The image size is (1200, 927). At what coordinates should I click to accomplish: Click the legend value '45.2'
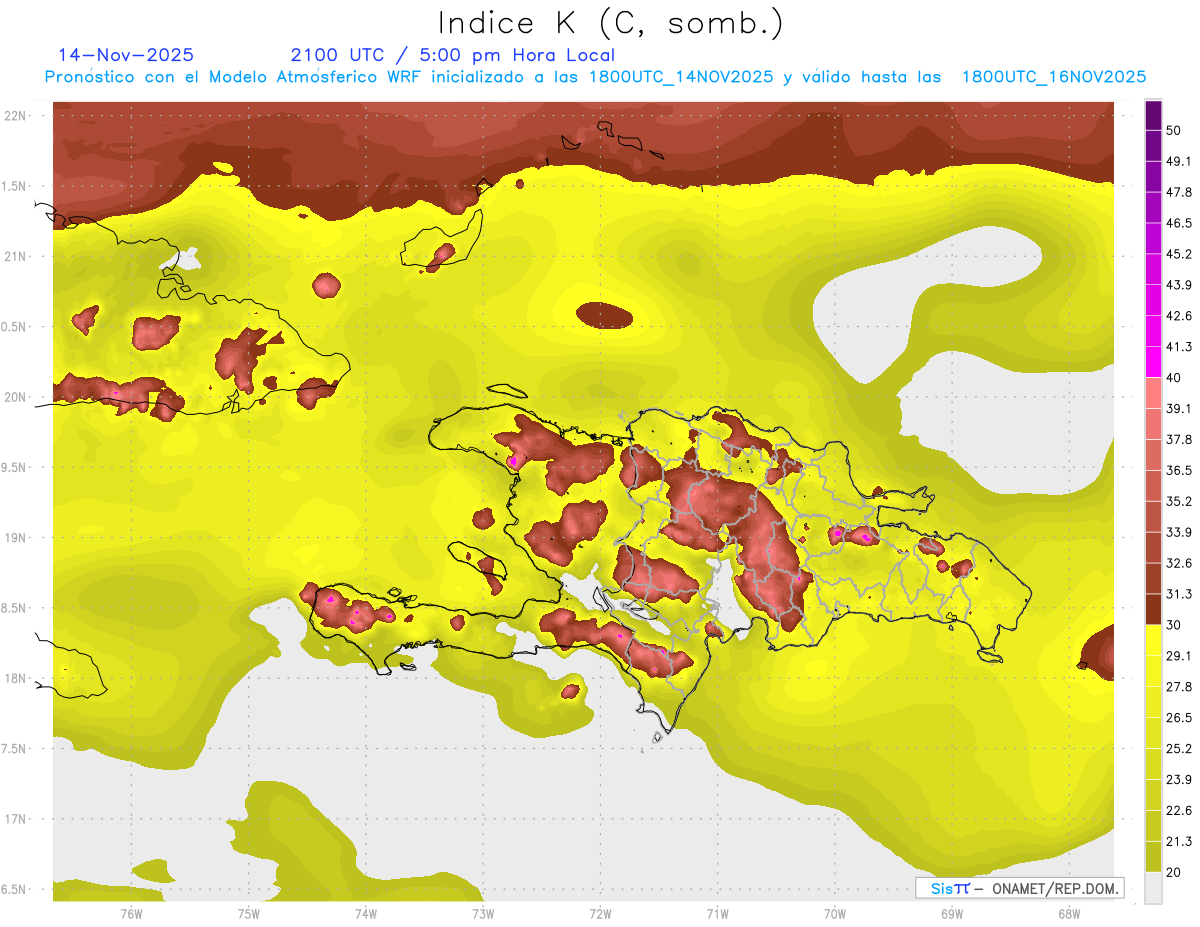click(x=1179, y=254)
